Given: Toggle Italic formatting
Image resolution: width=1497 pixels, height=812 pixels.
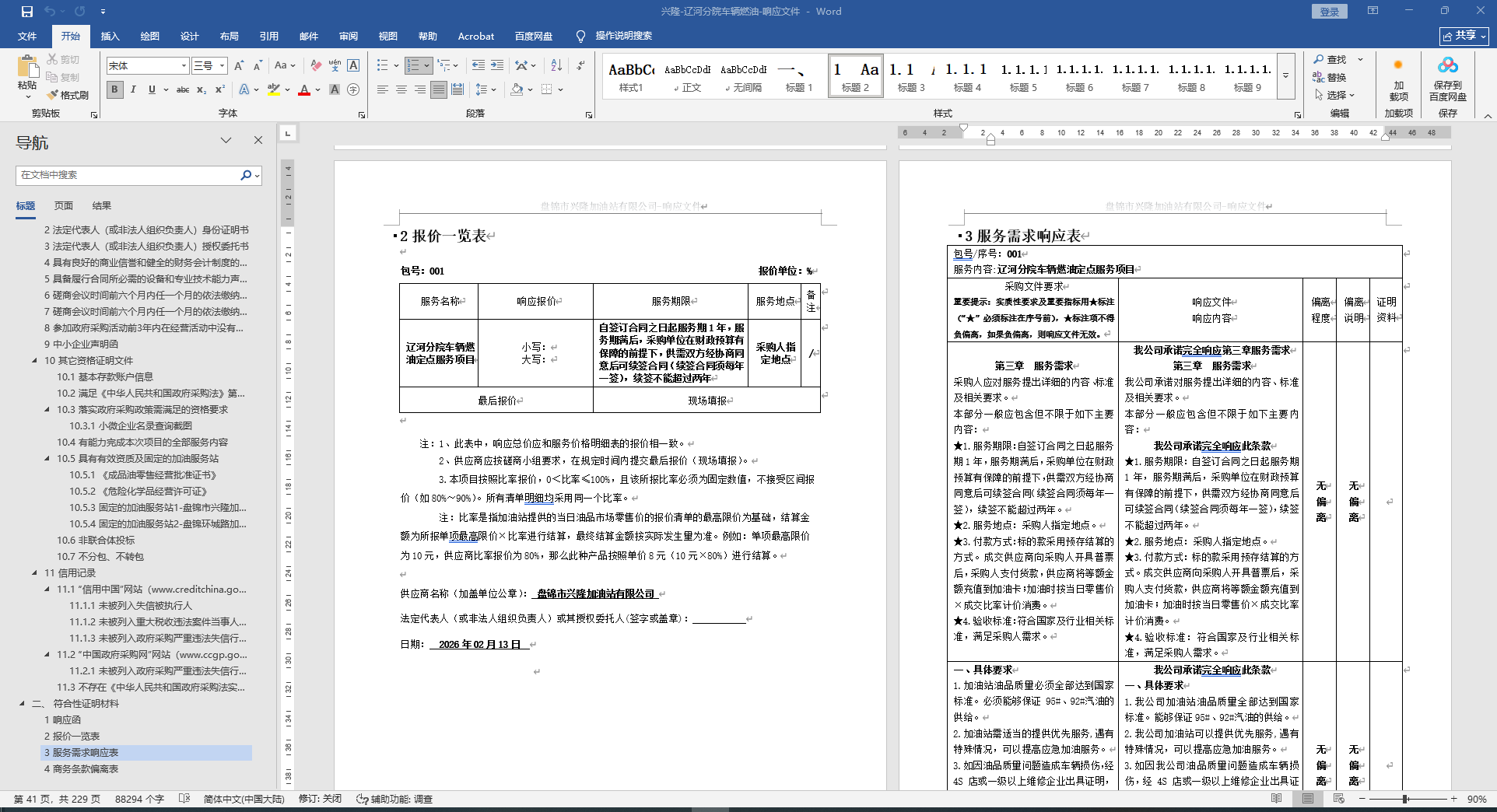Looking at the screenshot, I should point(133,89).
